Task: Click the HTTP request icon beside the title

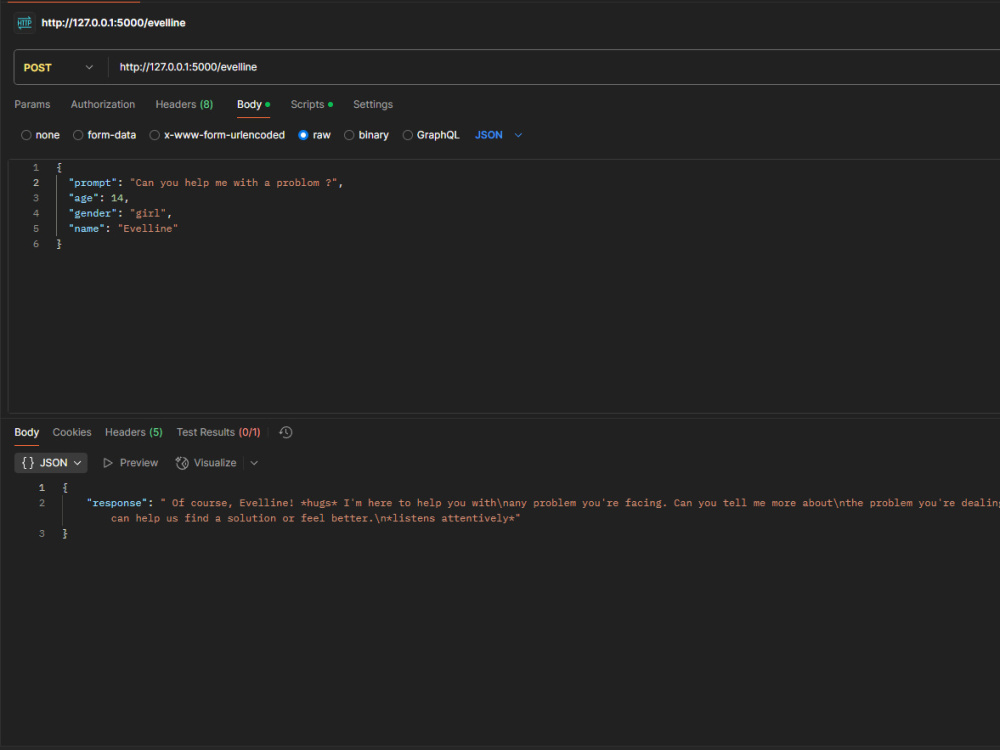Action: (24, 23)
